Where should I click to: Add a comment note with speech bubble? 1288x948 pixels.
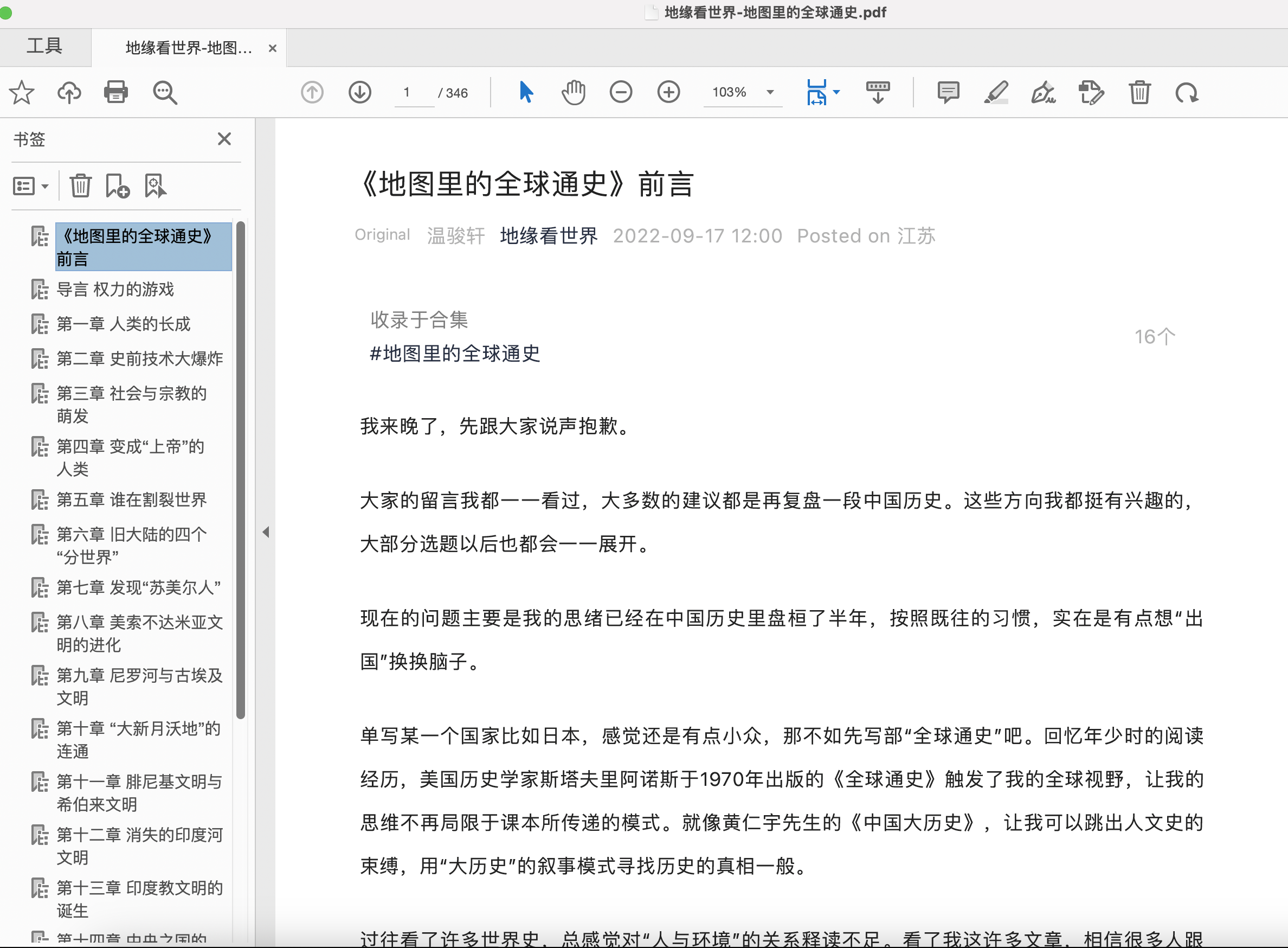[x=948, y=92]
